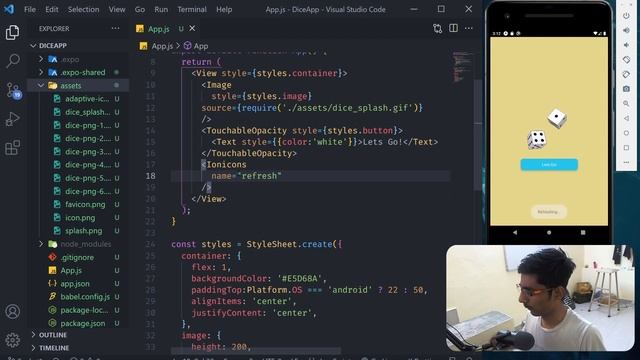Open the Run menu
640x360 pixels.
coord(161,9)
